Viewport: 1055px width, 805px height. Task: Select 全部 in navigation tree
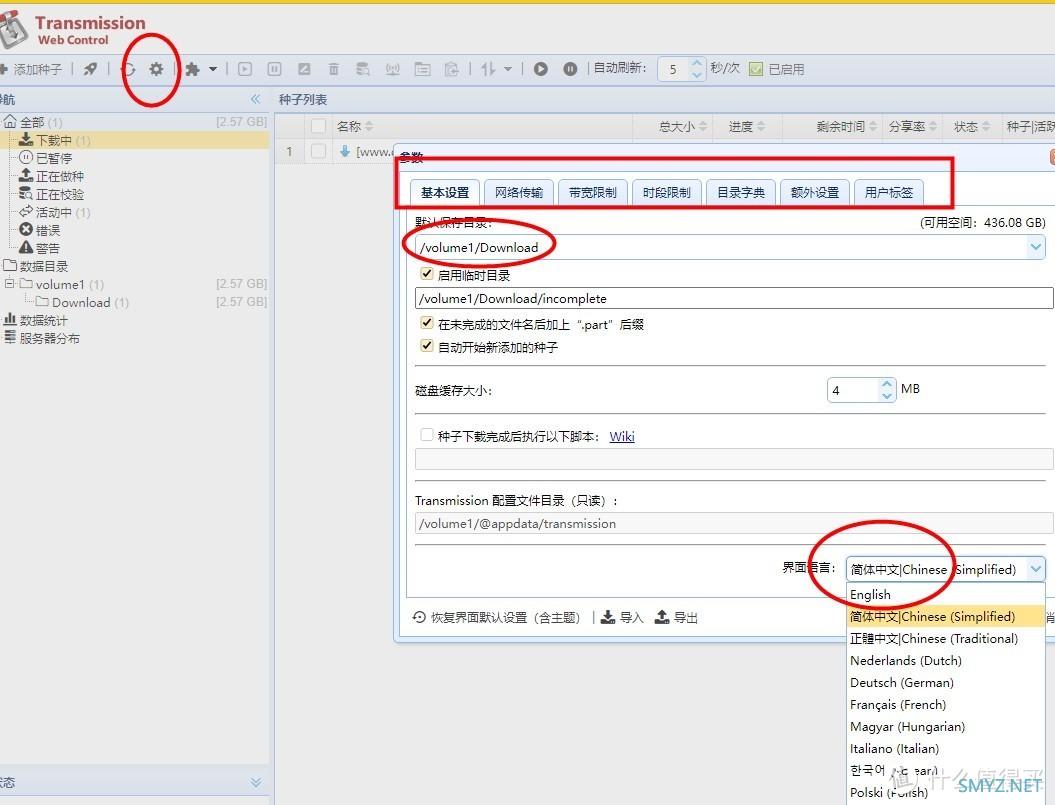[32, 122]
